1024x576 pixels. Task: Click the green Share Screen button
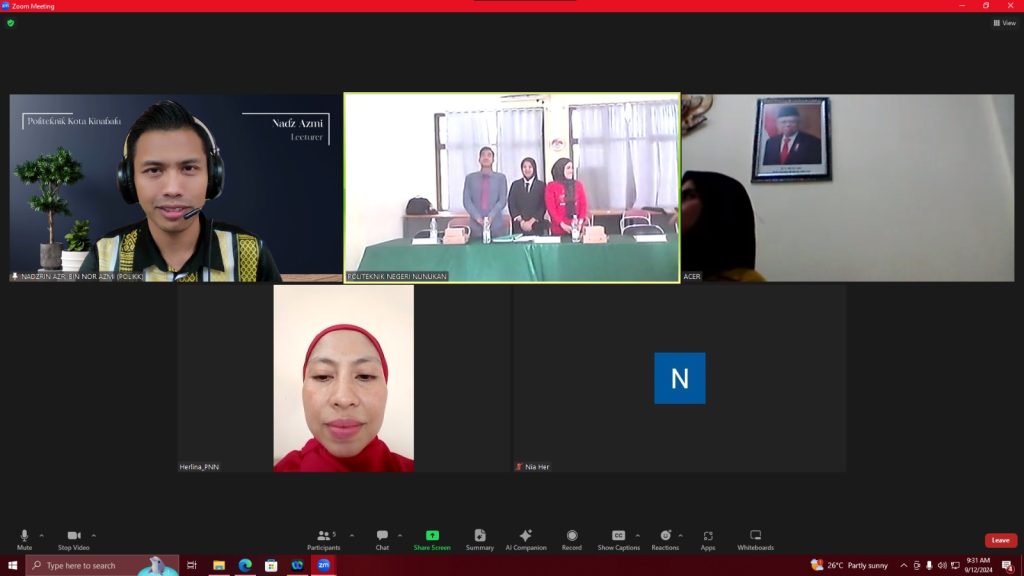click(x=432, y=537)
